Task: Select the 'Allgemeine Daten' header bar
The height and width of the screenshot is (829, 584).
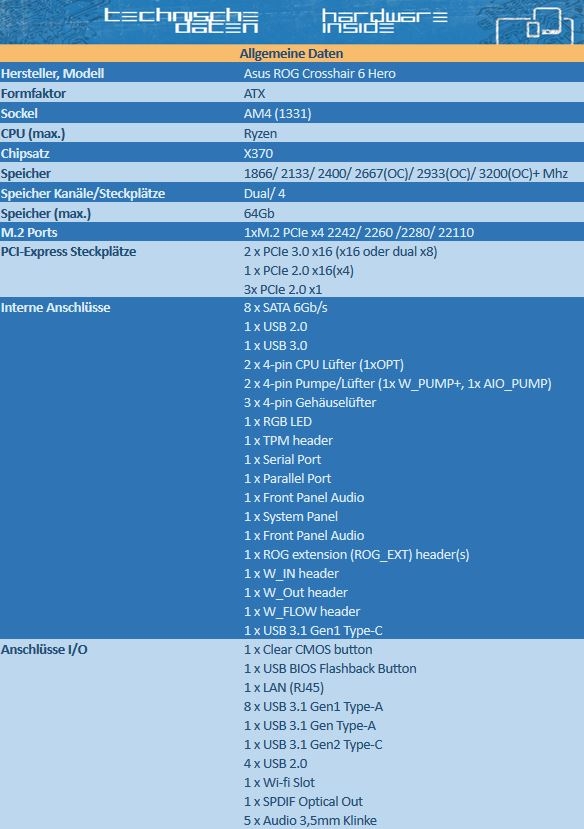Action: pyautogui.click(x=292, y=53)
